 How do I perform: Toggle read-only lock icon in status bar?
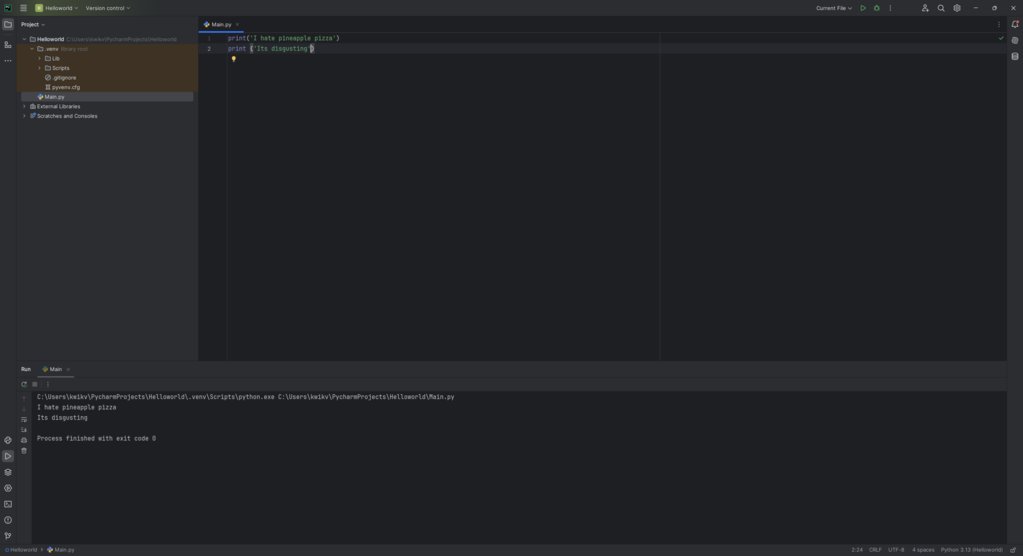pos(1013,550)
